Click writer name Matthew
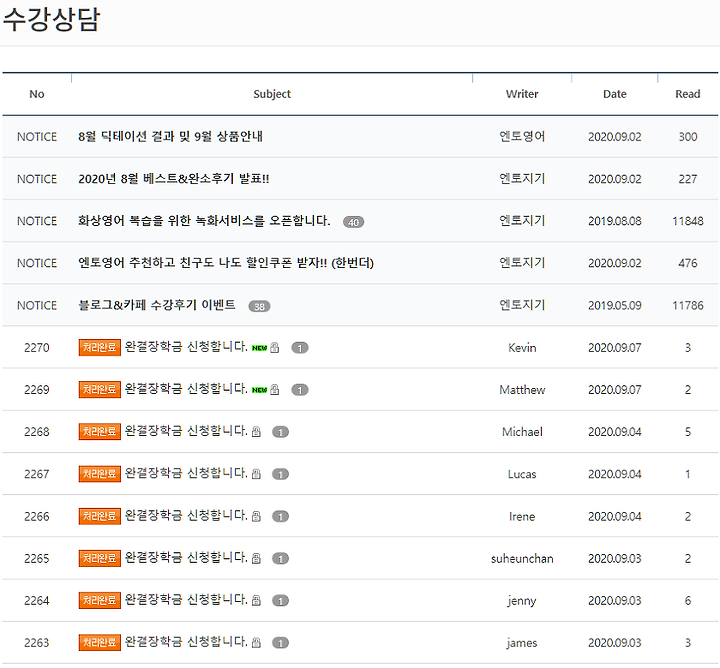The height and width of the screenshot is (668, 720). point(522,390)
